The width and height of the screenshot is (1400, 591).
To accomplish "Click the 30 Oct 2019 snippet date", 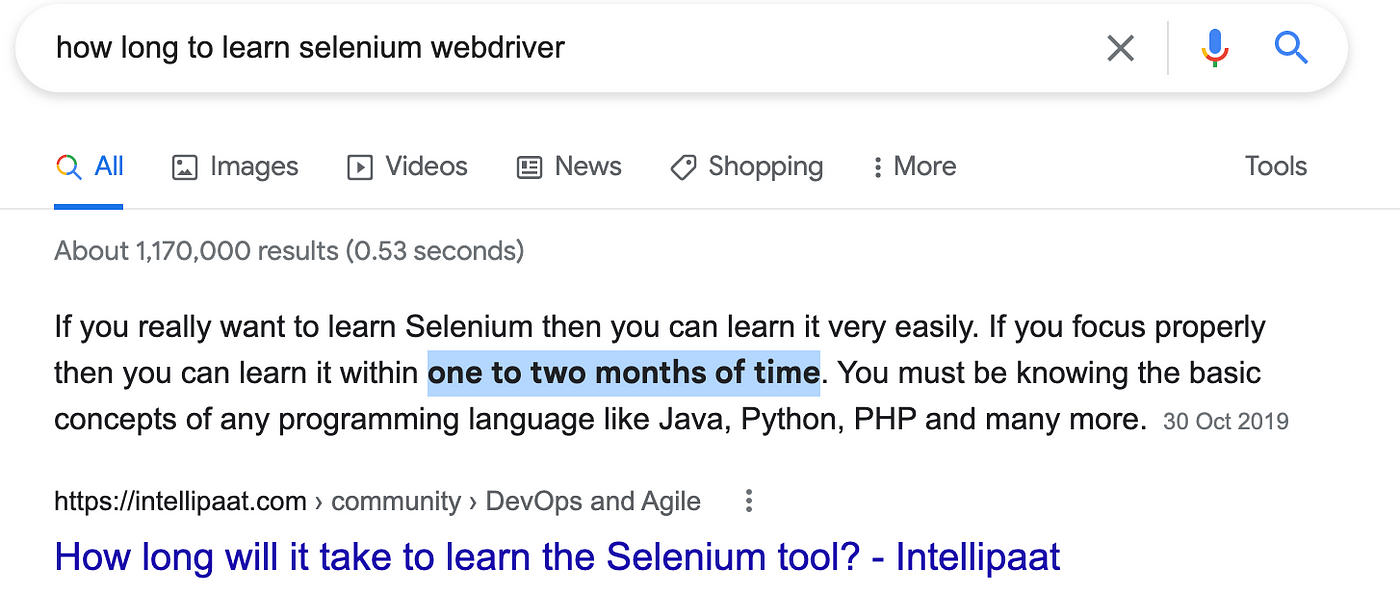I will 1226,421.
